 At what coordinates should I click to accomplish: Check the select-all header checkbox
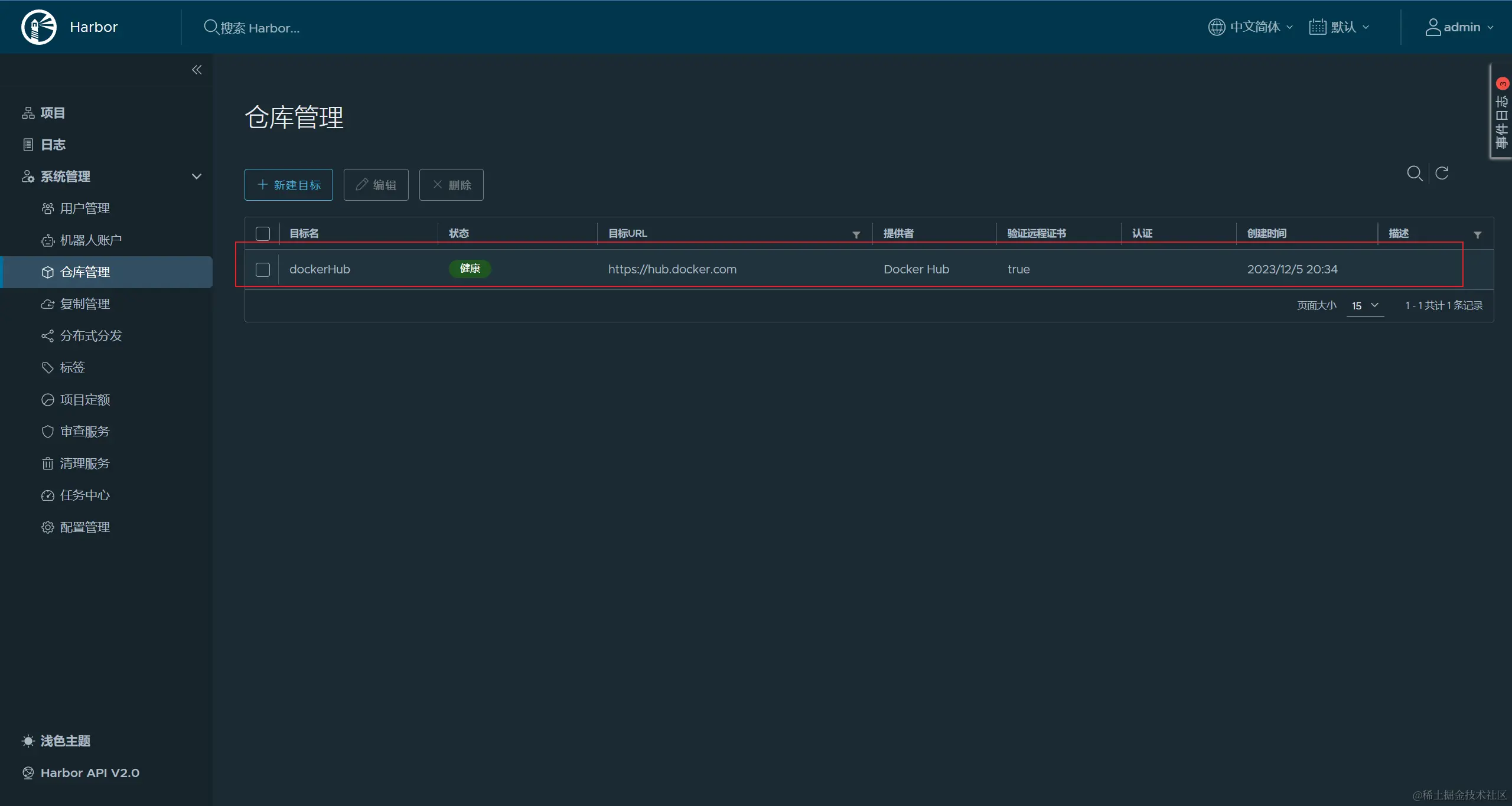coord(263,234)
